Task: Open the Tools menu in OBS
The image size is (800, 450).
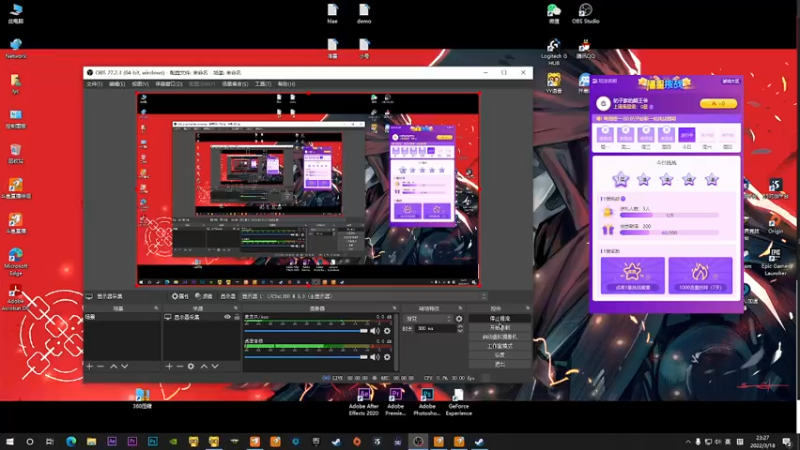Action: 263,84
